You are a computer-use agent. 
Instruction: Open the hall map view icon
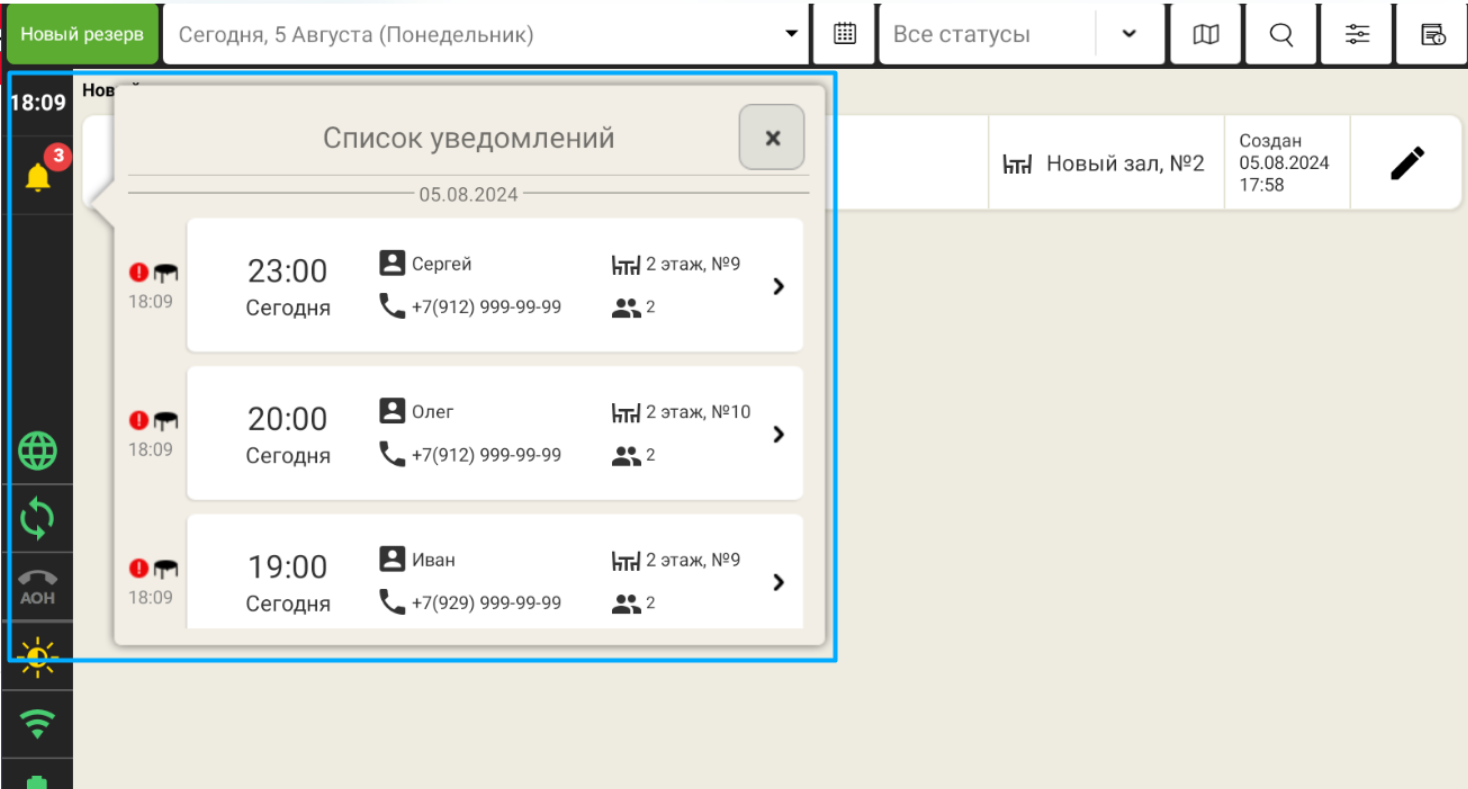coord(1207,34)
